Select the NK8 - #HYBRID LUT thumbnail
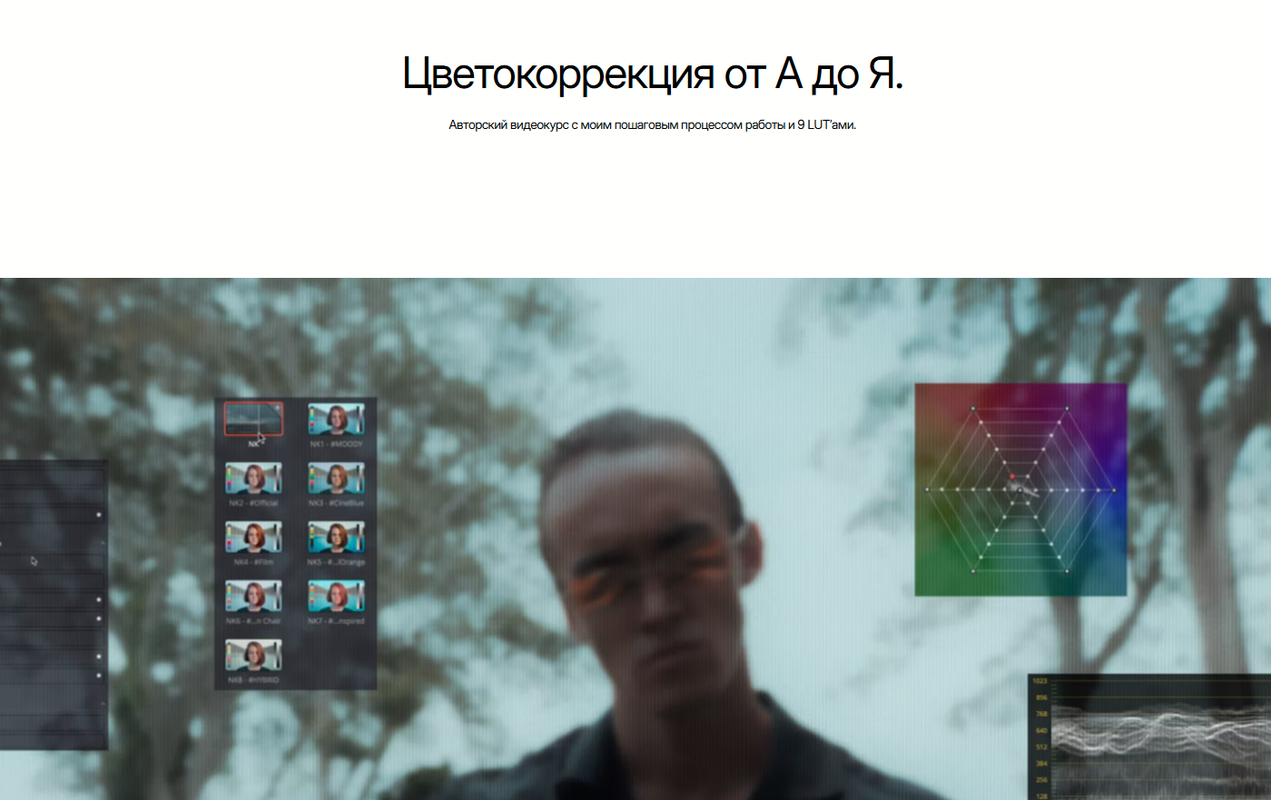The image size is (1271, 800). pyautogui.click(x=253, y=656)
